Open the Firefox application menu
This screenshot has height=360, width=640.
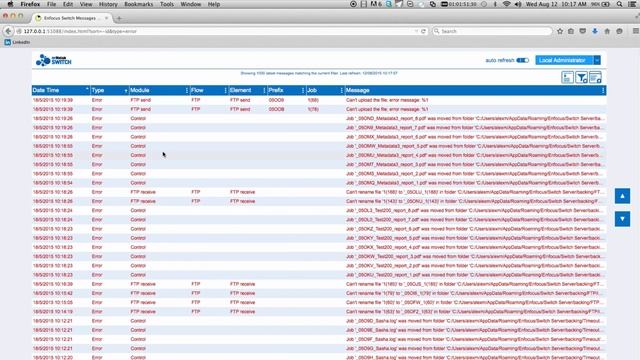pyautogui.click(x=30, y=4)
